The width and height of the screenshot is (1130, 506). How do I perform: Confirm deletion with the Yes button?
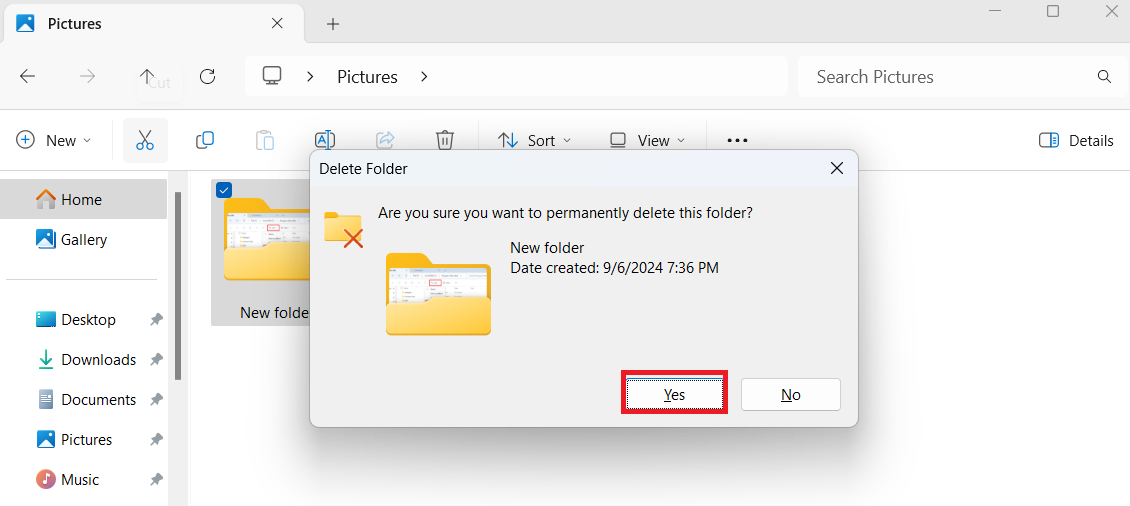[674, 394]
